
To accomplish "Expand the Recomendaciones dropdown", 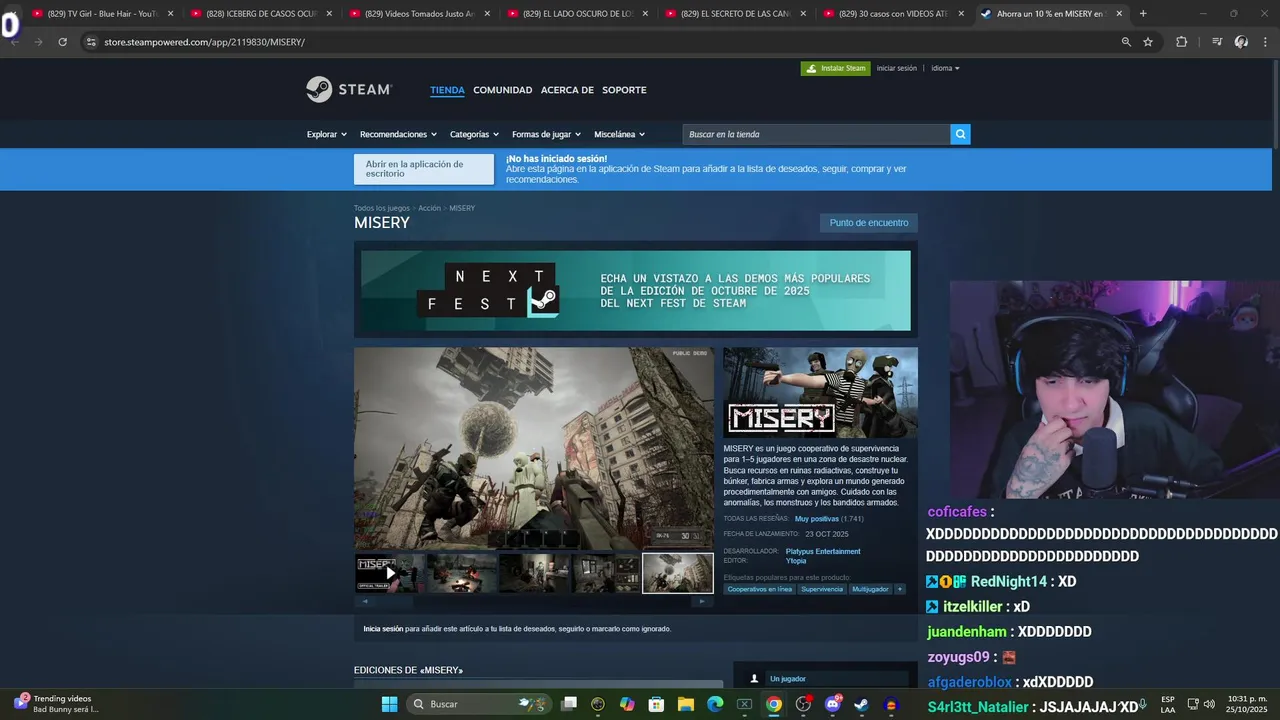I will (399, 134).
